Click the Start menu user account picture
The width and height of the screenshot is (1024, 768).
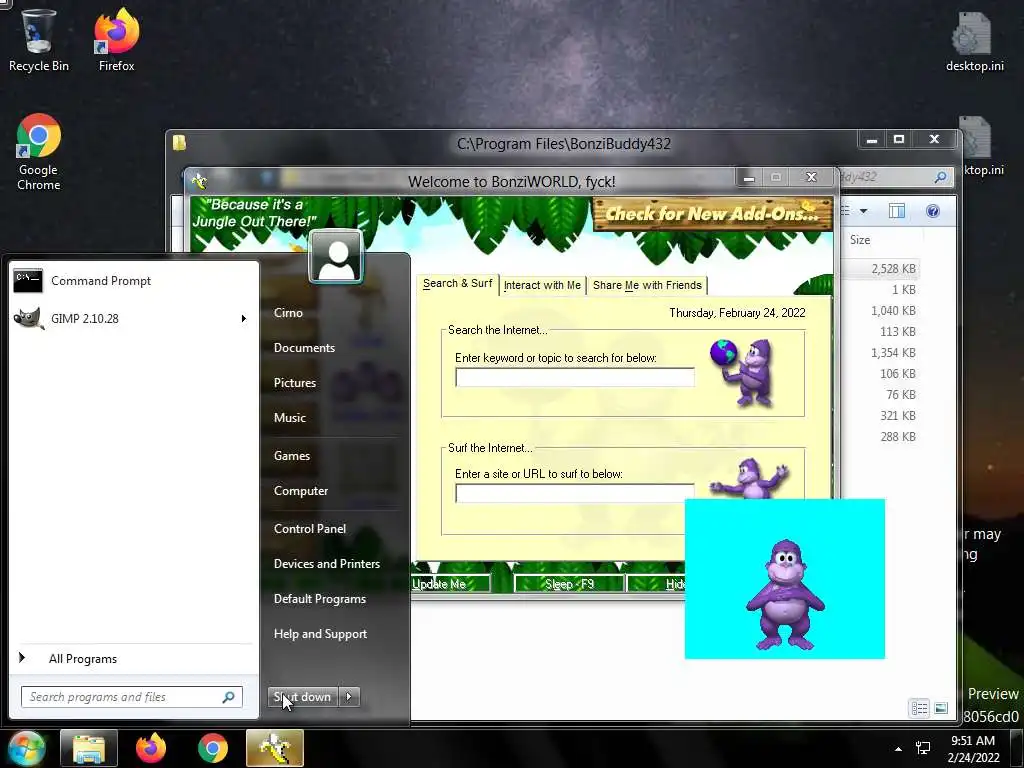336,256
